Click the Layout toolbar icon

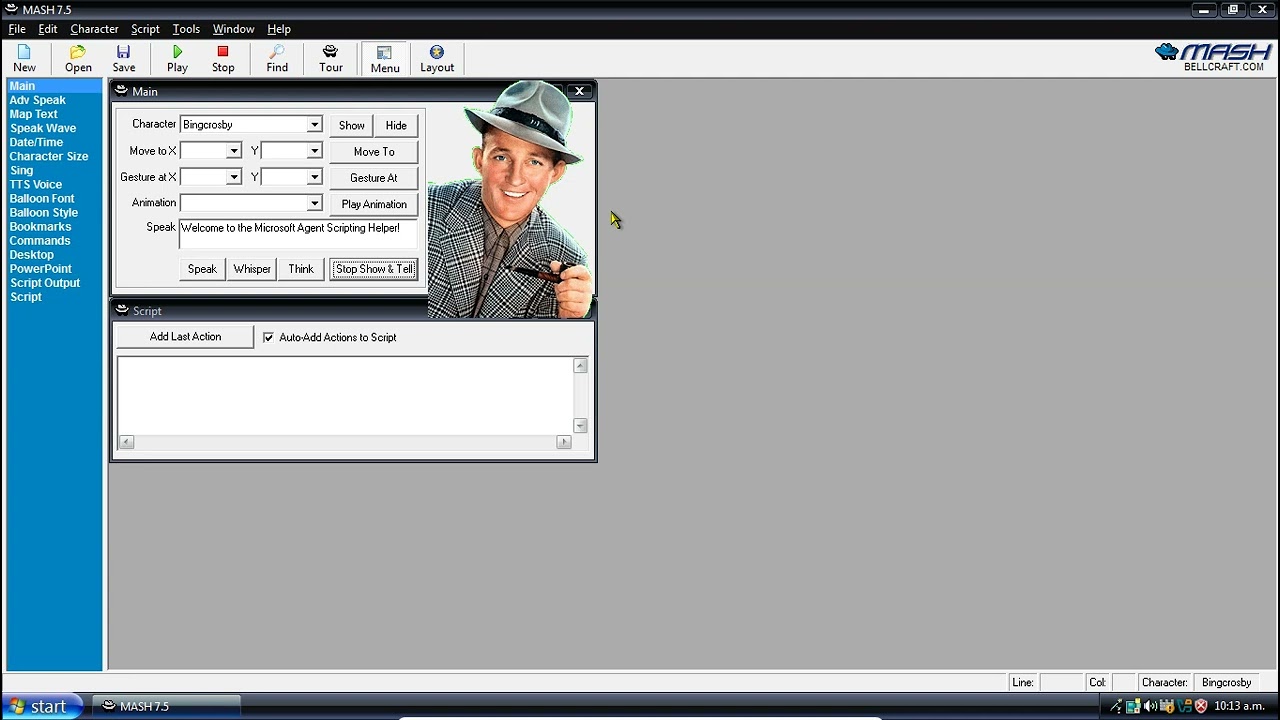click(x=437, y=58)
